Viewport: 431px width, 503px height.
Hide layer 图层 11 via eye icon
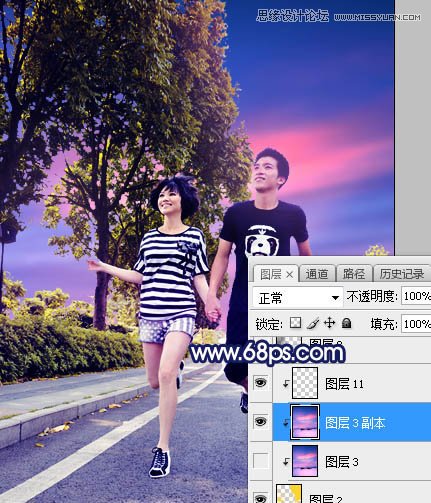point(261,383)
